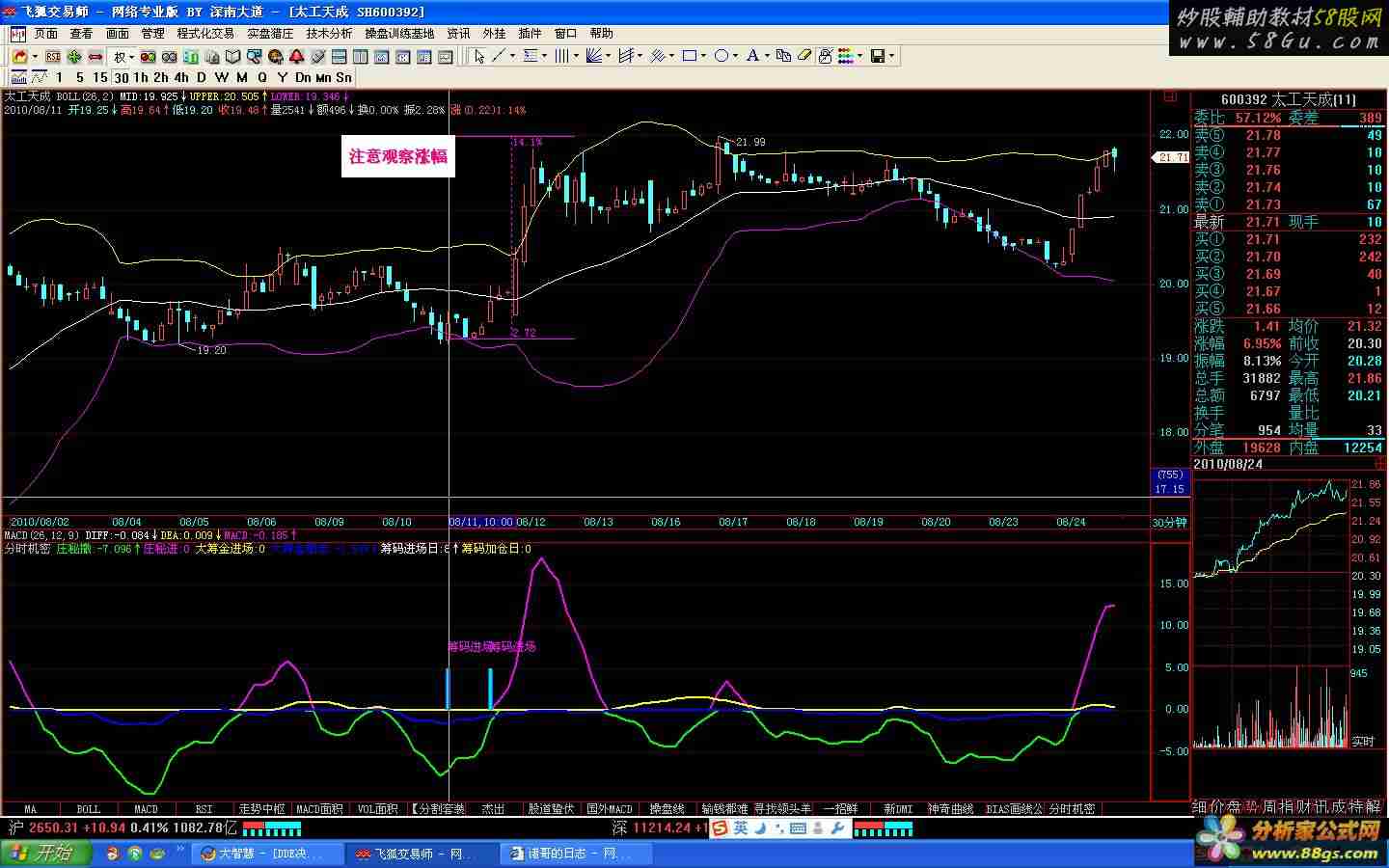
Task: Select the fan lines drawing tool
Action: (x=594, y=56)
